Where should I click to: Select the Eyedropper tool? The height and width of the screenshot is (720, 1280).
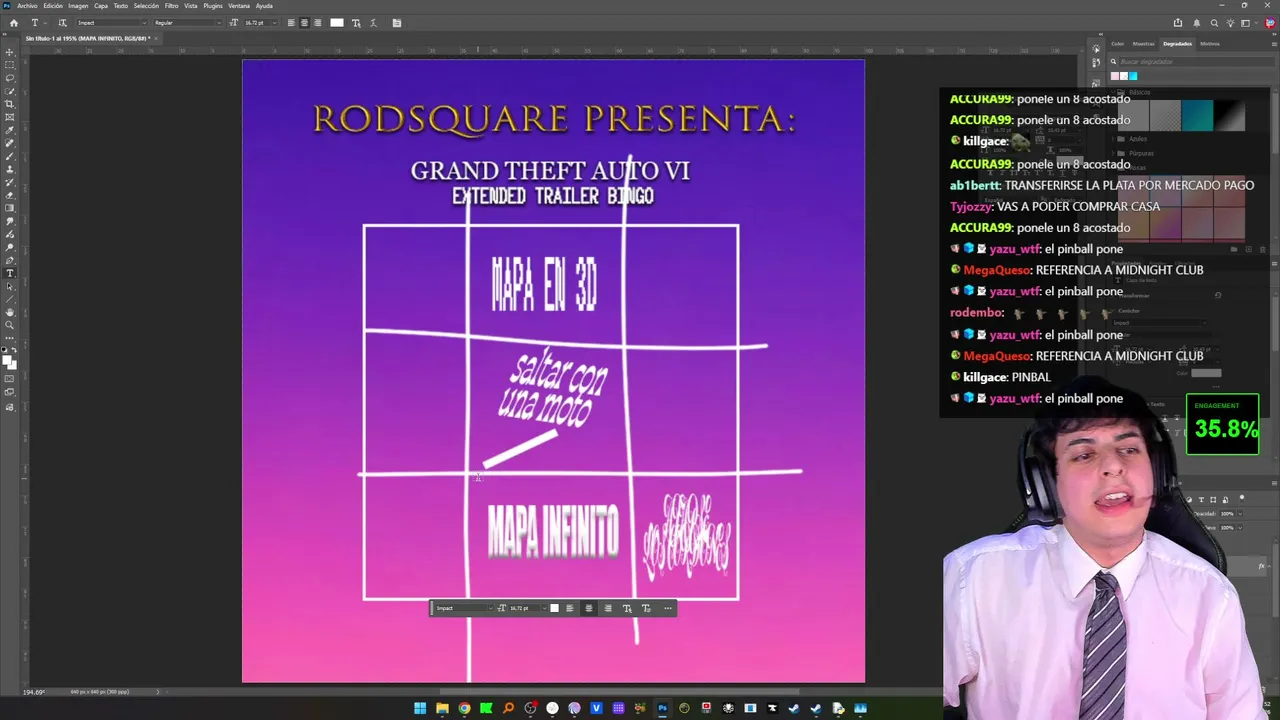point(10,130)
